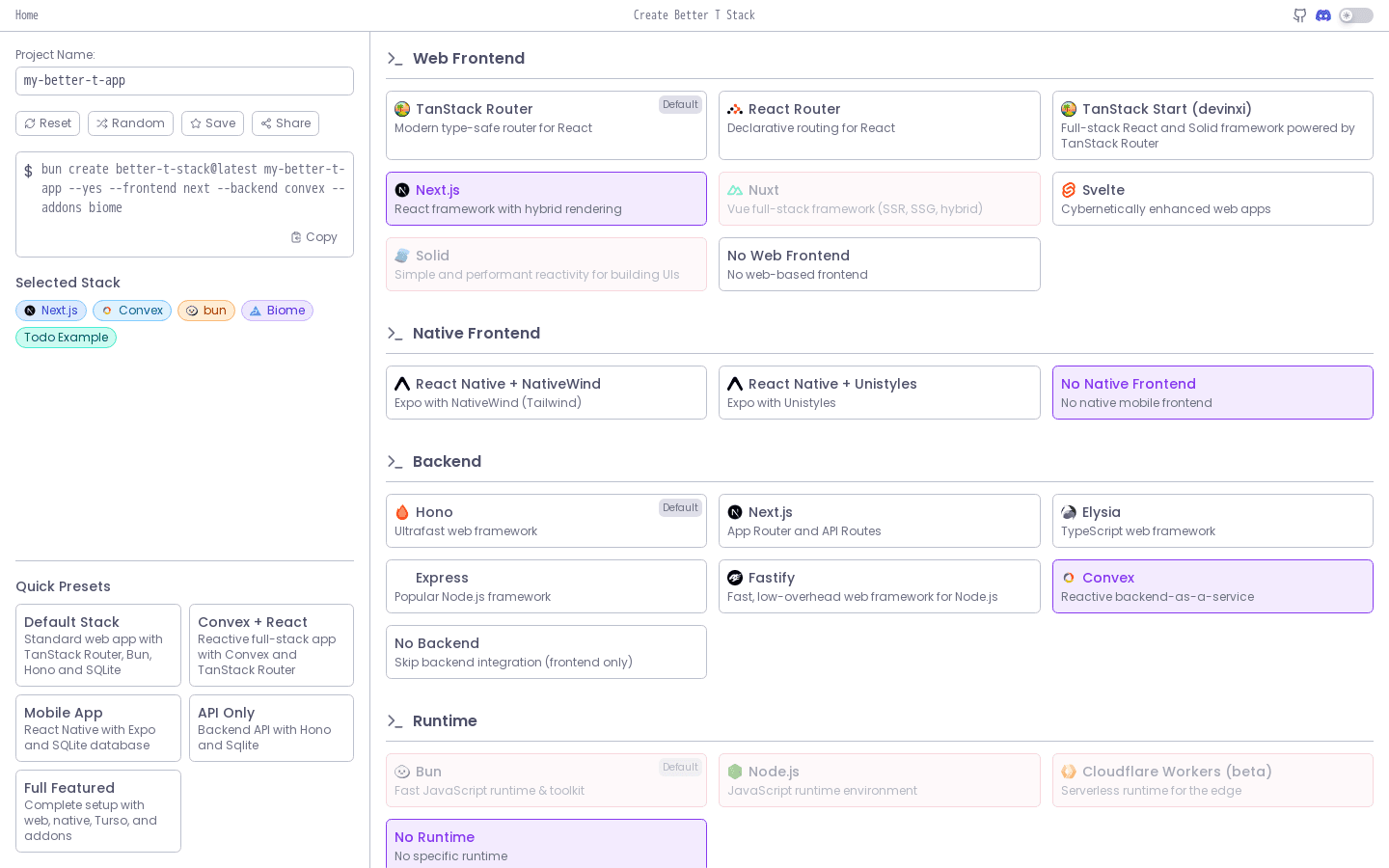Collapse the Web Frontend section
Screen dimensions: 1389x868
[x=469, y=59]
